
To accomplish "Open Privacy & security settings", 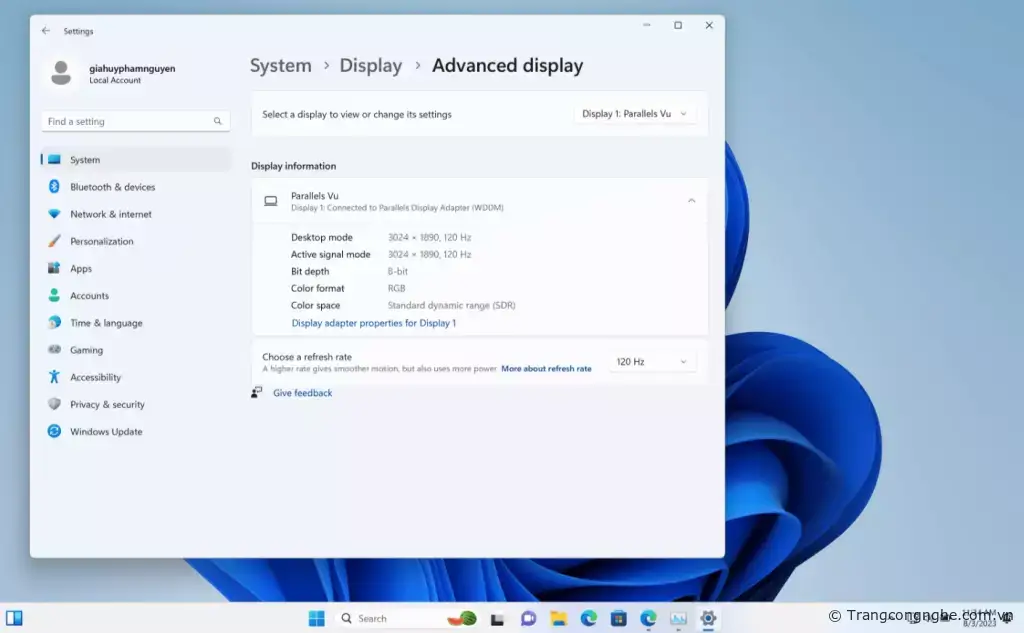I will pyautogui.click(x=107, y=405).
